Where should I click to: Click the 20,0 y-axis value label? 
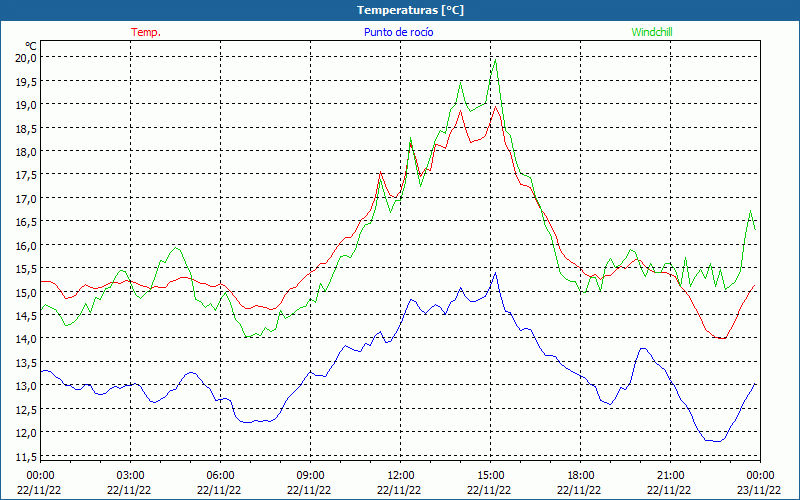coord(26,58)
